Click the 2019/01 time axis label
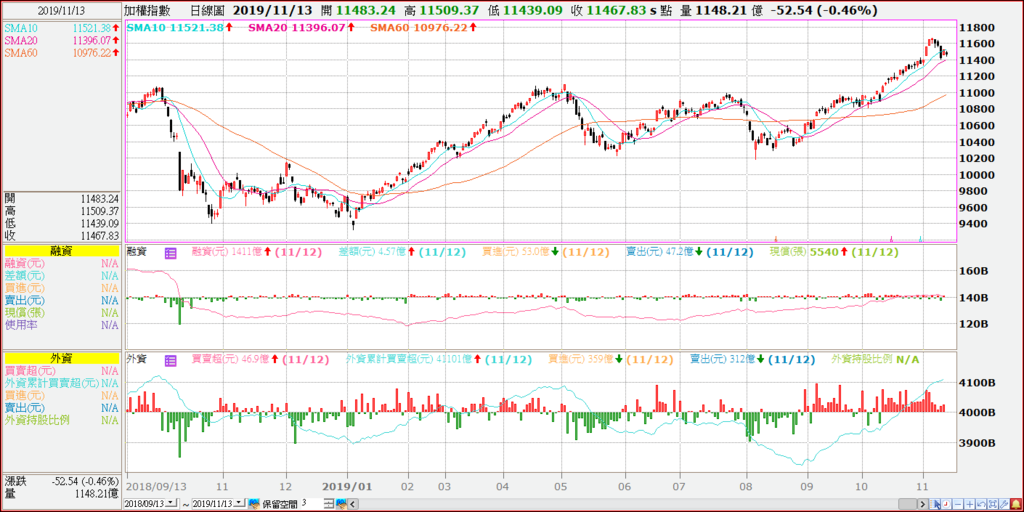 (x=347, y=487)
